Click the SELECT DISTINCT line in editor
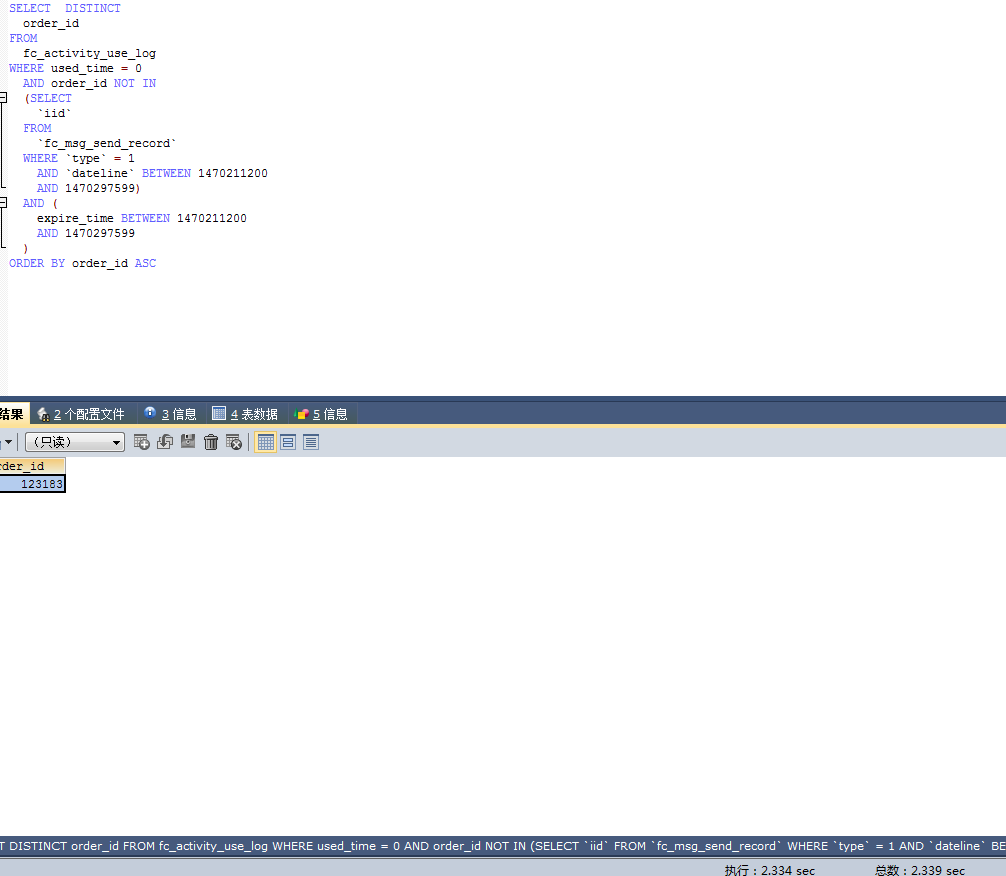The width and height of the screenshot is (1006, 876). [x=65, y=8]
